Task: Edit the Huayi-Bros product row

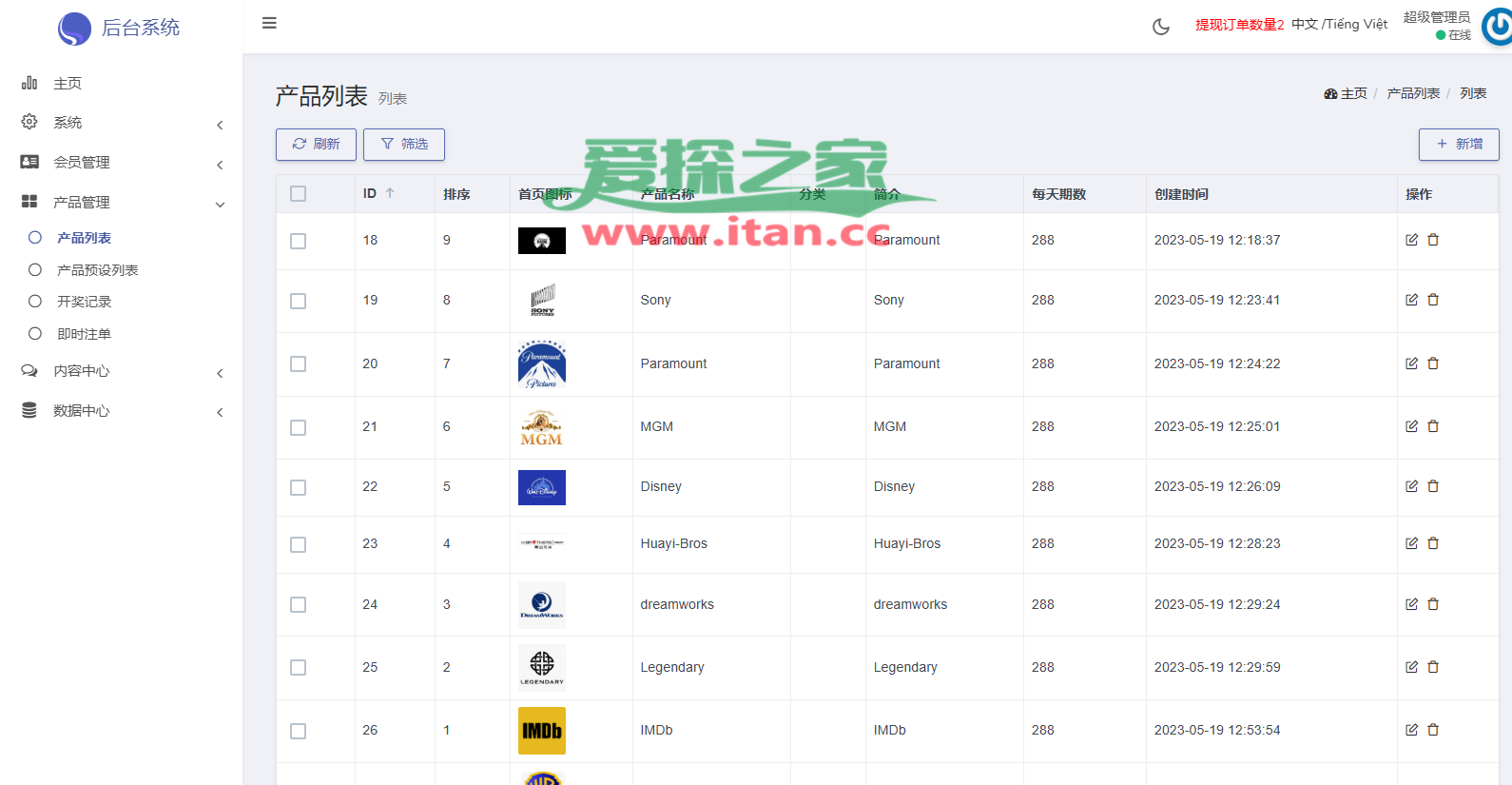Action: click(1412, 543)
